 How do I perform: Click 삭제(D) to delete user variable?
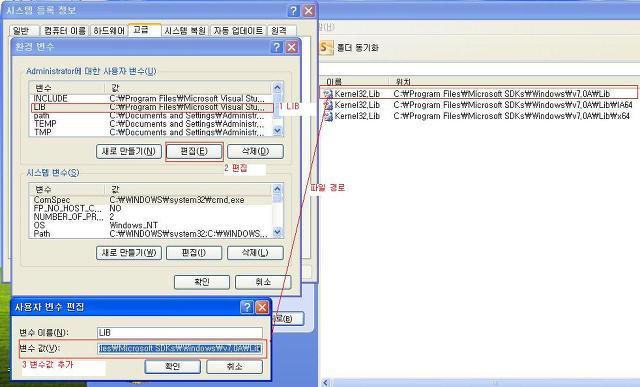pos(255,151)
